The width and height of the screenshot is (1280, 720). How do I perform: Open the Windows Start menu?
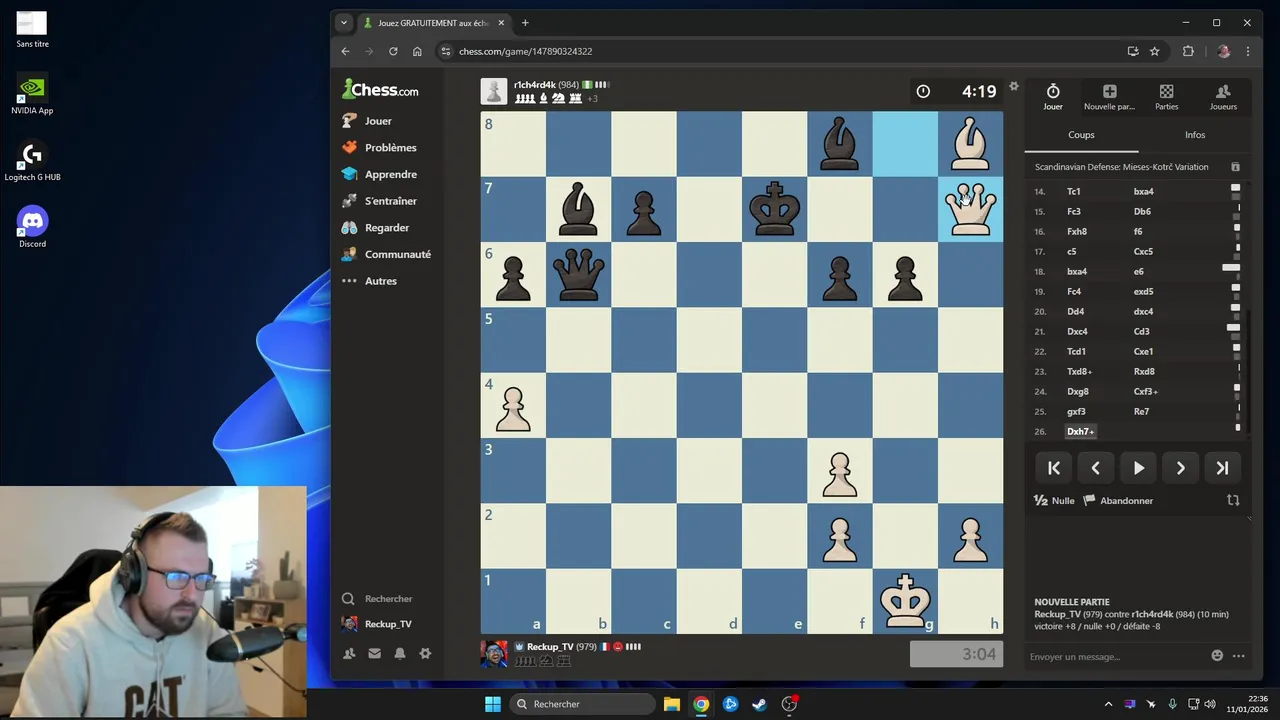tap(493, 704)
